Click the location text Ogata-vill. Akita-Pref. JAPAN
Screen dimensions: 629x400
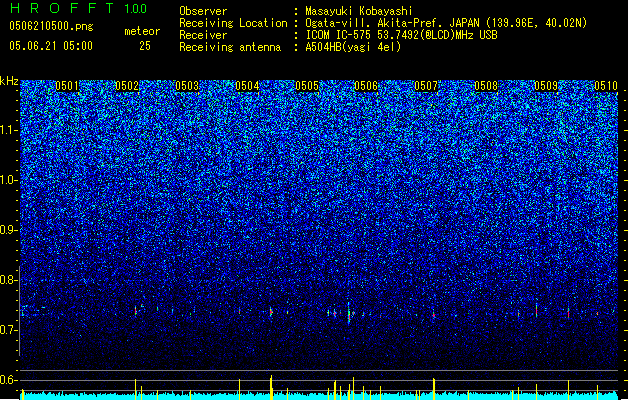(x=393, y=23)
